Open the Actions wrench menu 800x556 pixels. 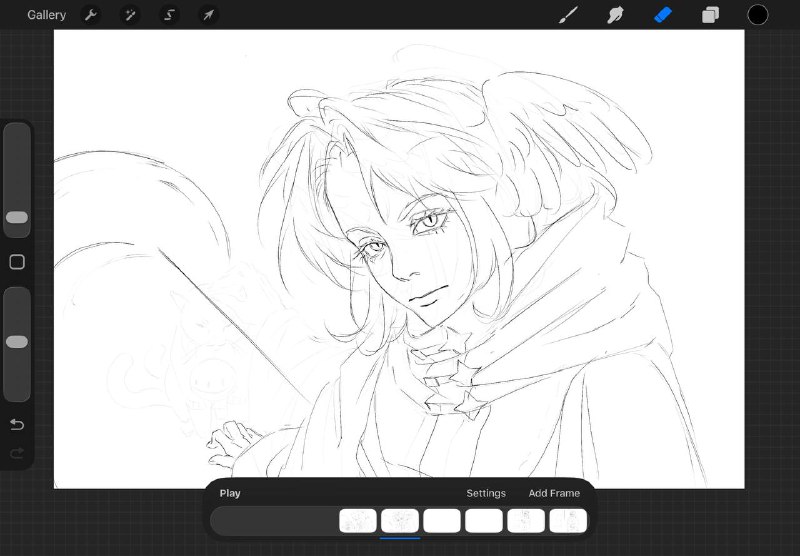(91, 15)
